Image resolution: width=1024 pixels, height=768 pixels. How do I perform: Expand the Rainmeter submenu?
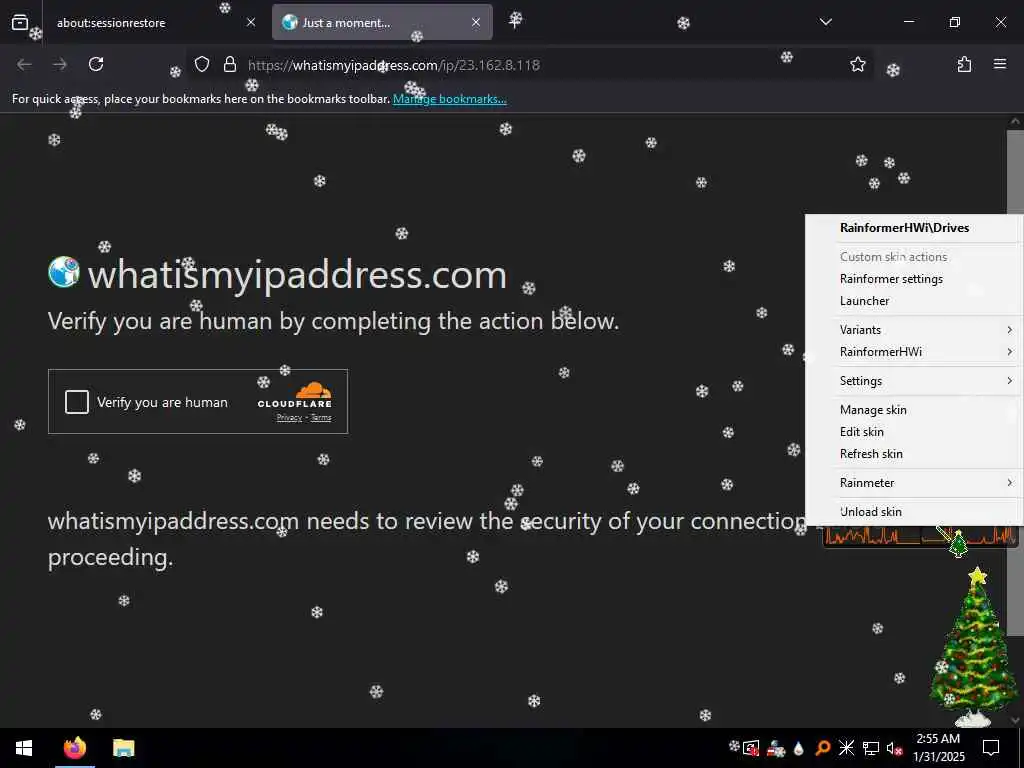[914, 483]
